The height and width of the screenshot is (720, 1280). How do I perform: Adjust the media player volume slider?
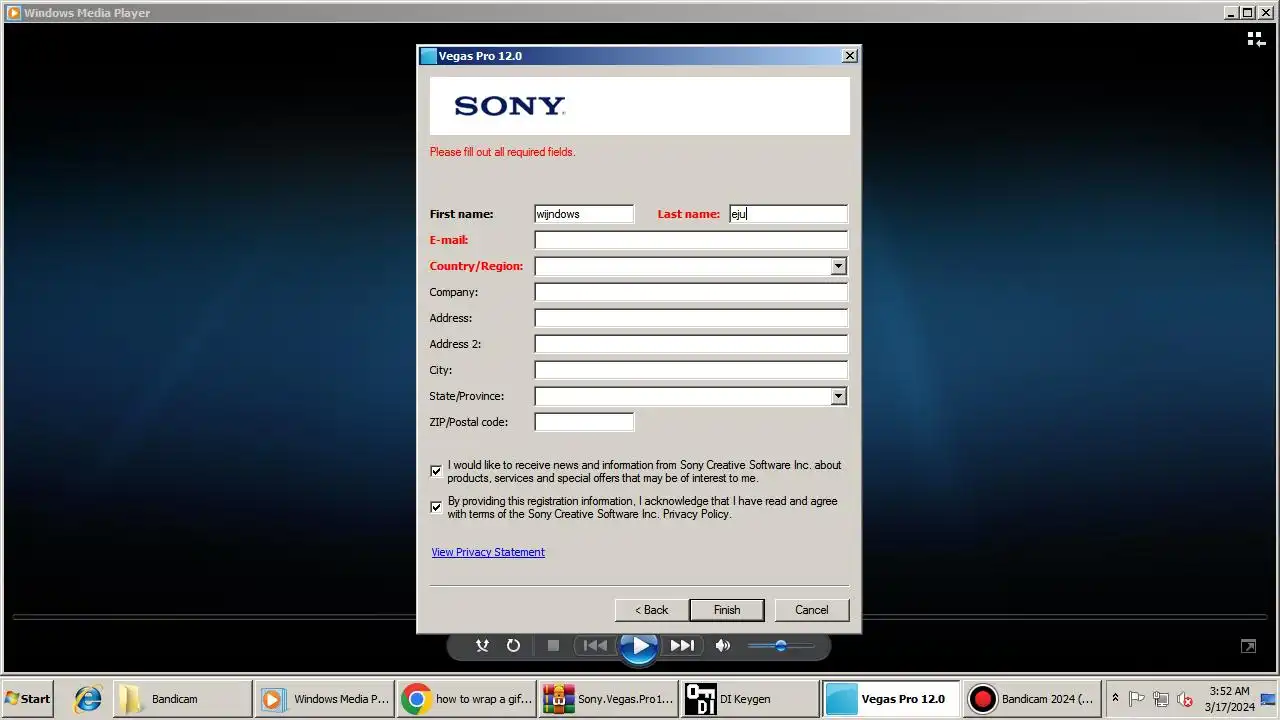click(x=781, y=646)
